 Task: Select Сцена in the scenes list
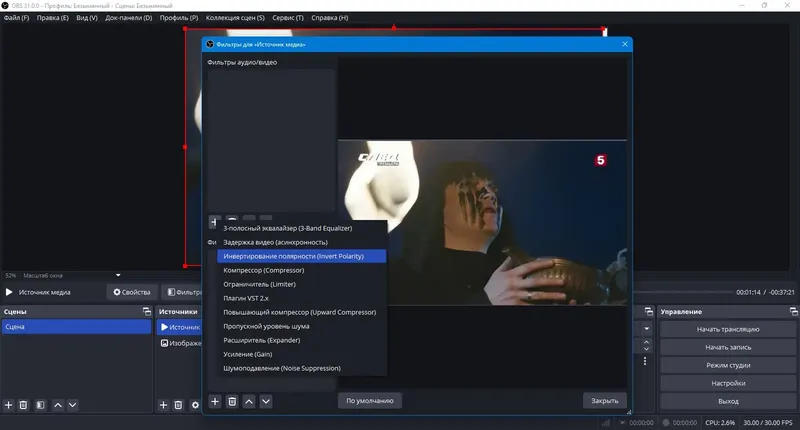click(77, 327)
